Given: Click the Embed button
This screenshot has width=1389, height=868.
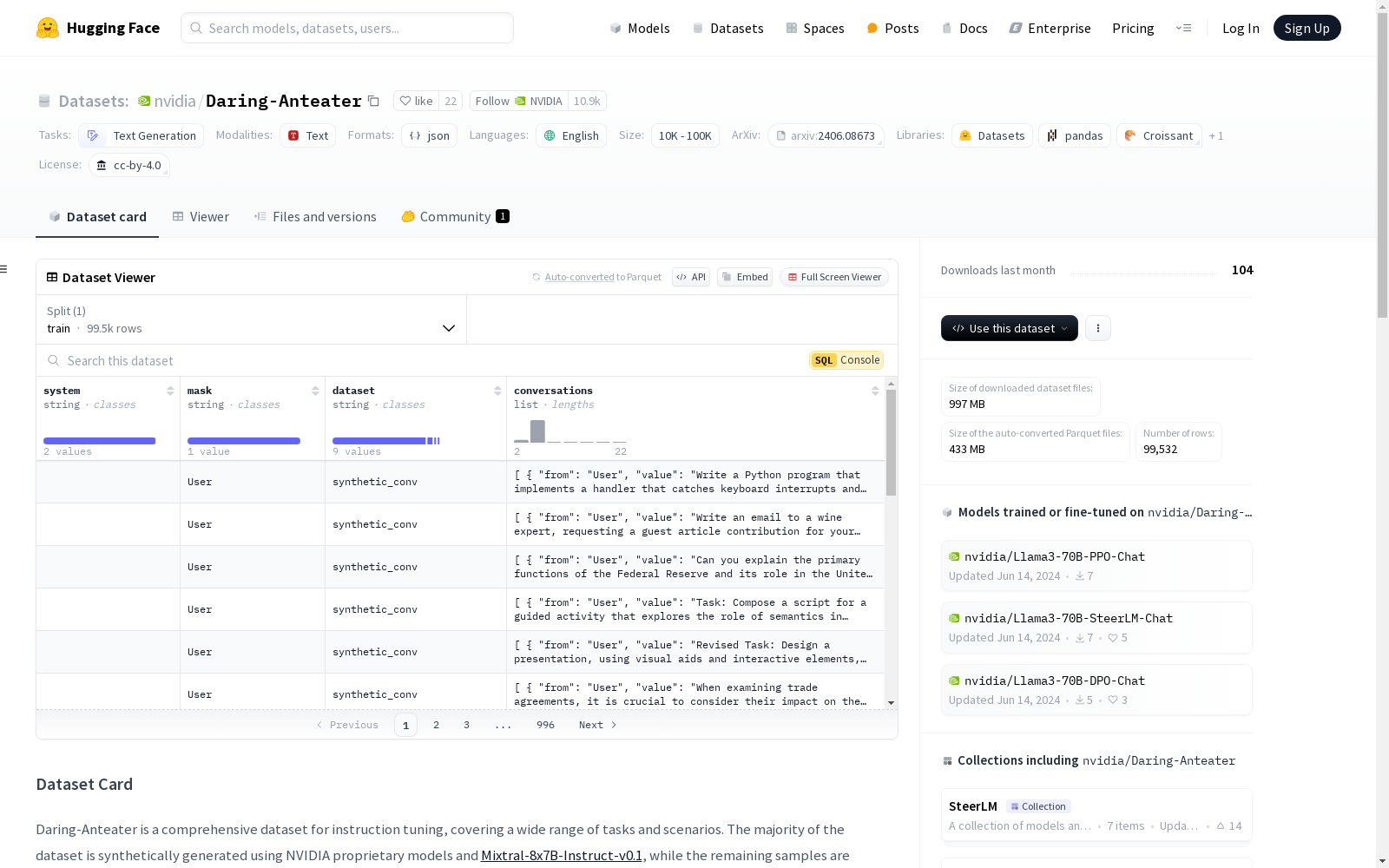Looking at the screenshot, I should [745, 277].
